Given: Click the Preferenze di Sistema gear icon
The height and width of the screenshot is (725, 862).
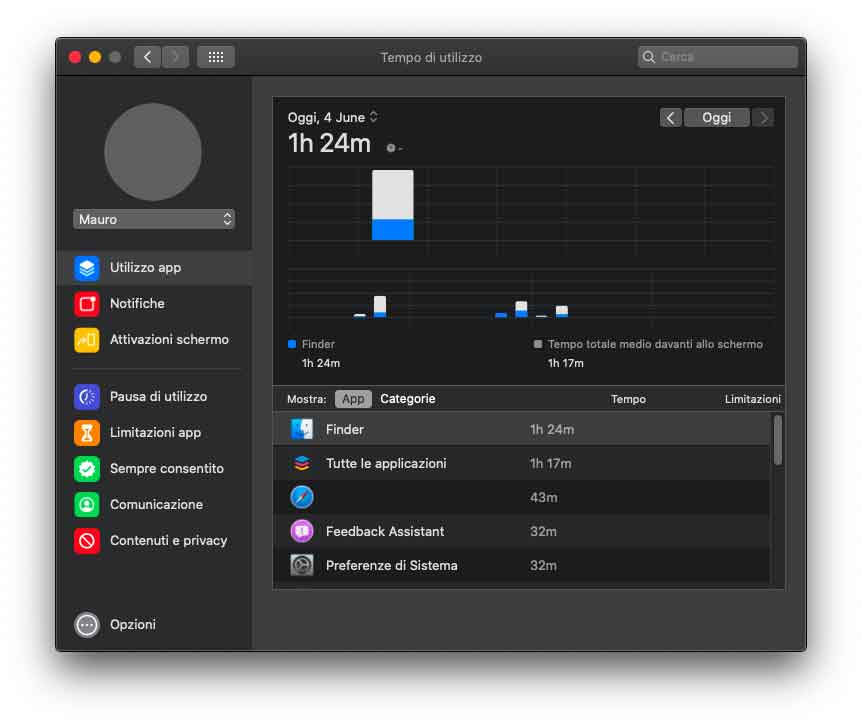Looking at the screenshot, I should pyautogui.click(x=302, y=566).
